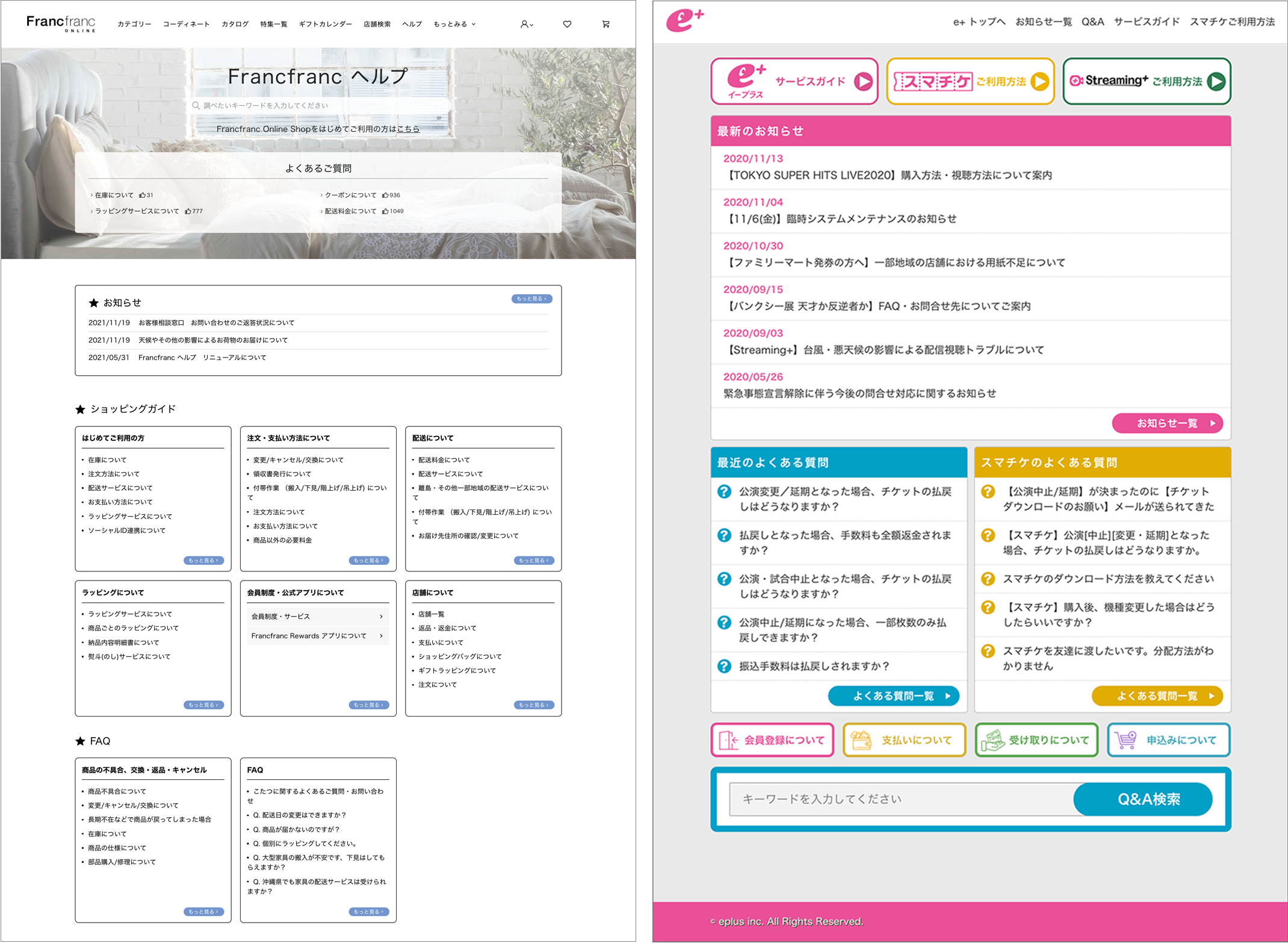Click the wallet icon on 支払いについて button
Viewport: 1288px width, 943px height.
861,740
